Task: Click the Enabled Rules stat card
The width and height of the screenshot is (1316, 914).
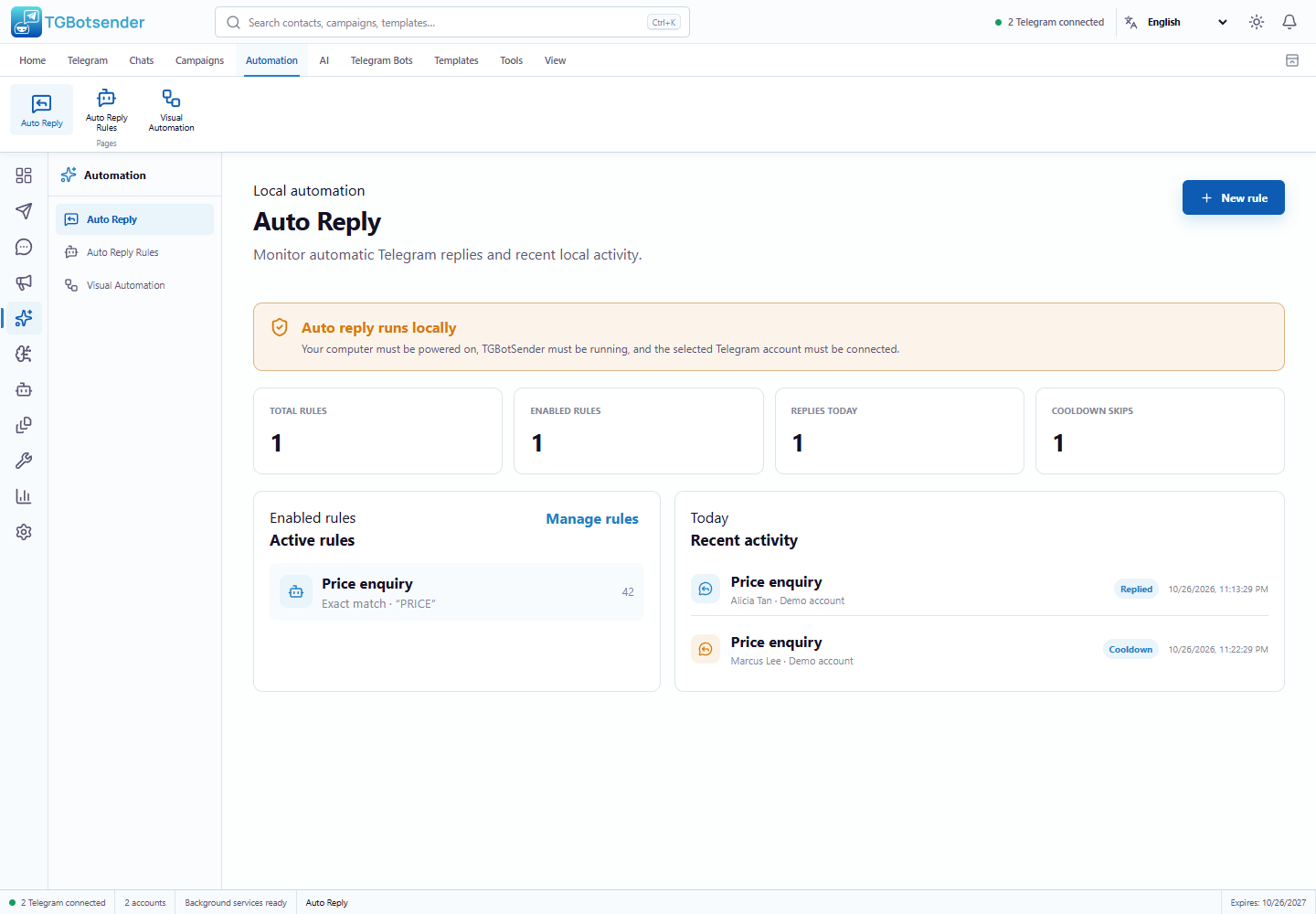Action: pos(639,431)
